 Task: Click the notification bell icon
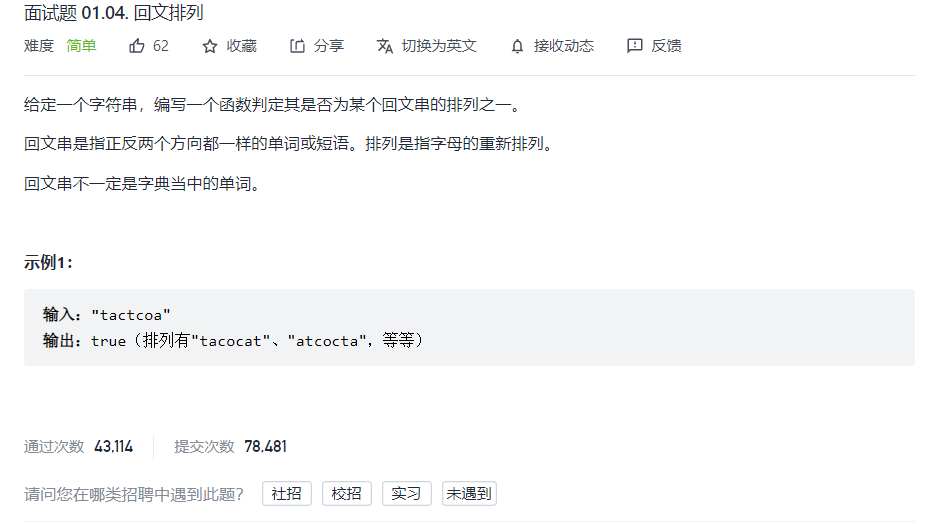(517, 46)
